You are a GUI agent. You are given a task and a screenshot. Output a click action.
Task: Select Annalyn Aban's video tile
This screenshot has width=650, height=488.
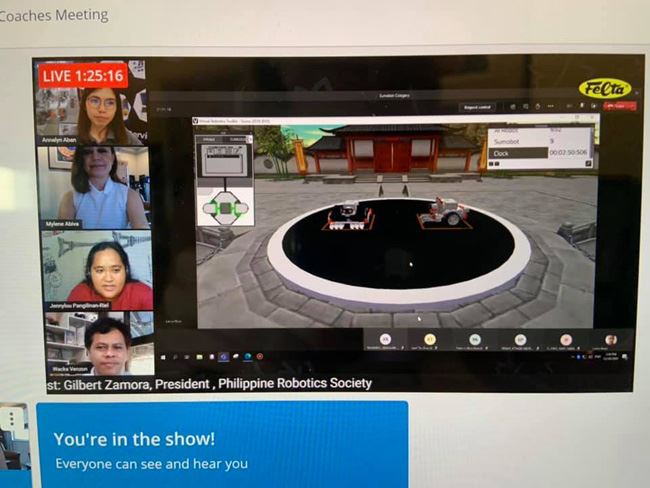[x=92, y=104]
